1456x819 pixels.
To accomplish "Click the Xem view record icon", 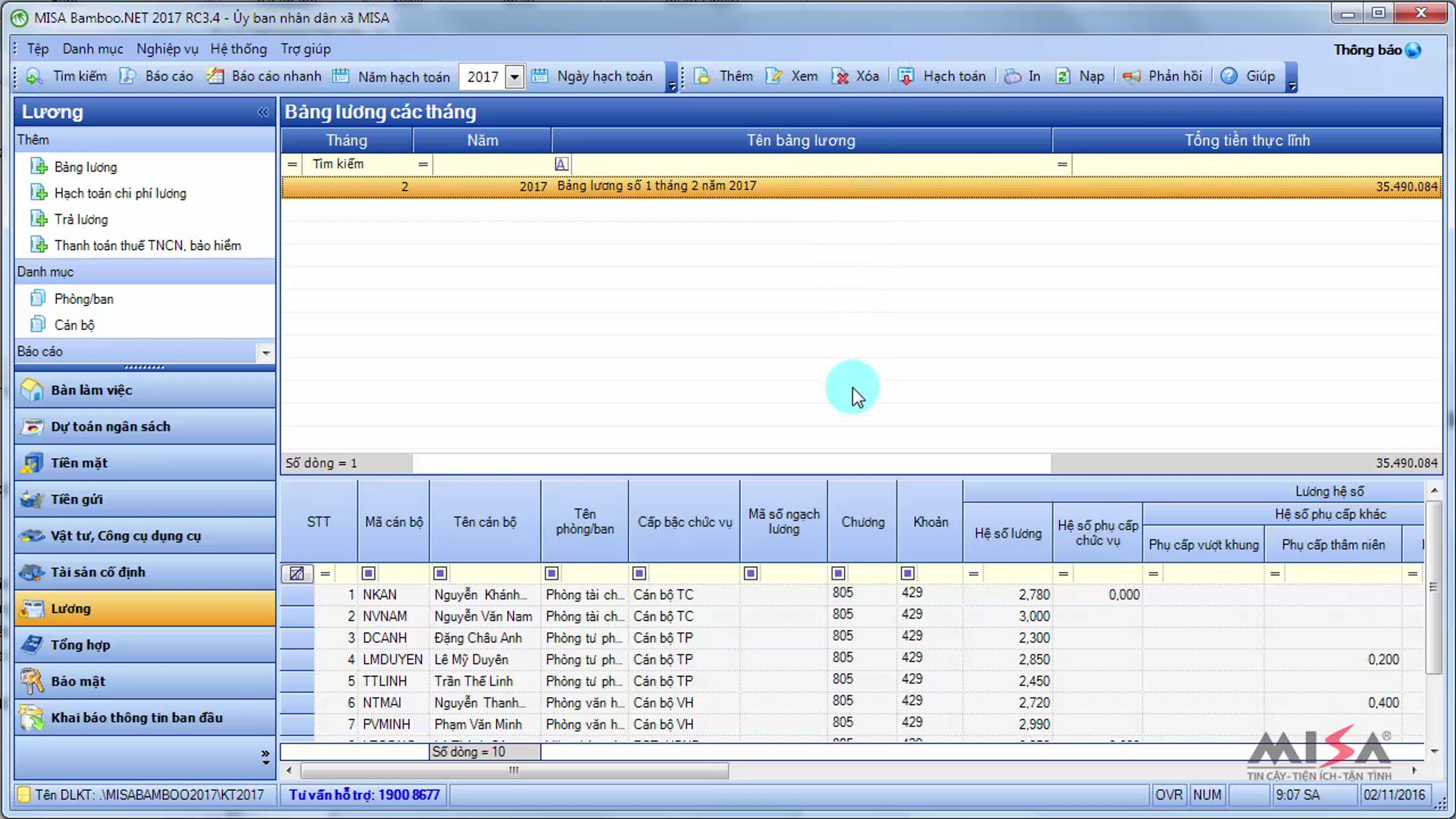I will (774, 76).
